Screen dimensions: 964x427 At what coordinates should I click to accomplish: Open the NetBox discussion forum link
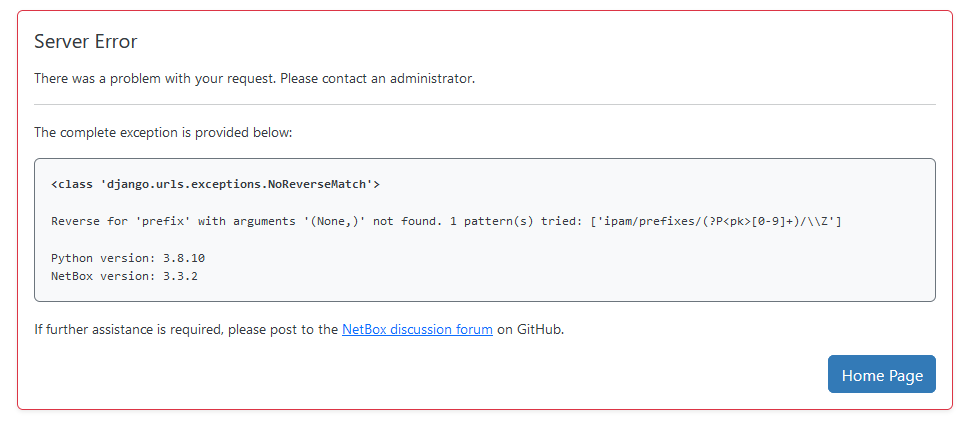point(417,329)
